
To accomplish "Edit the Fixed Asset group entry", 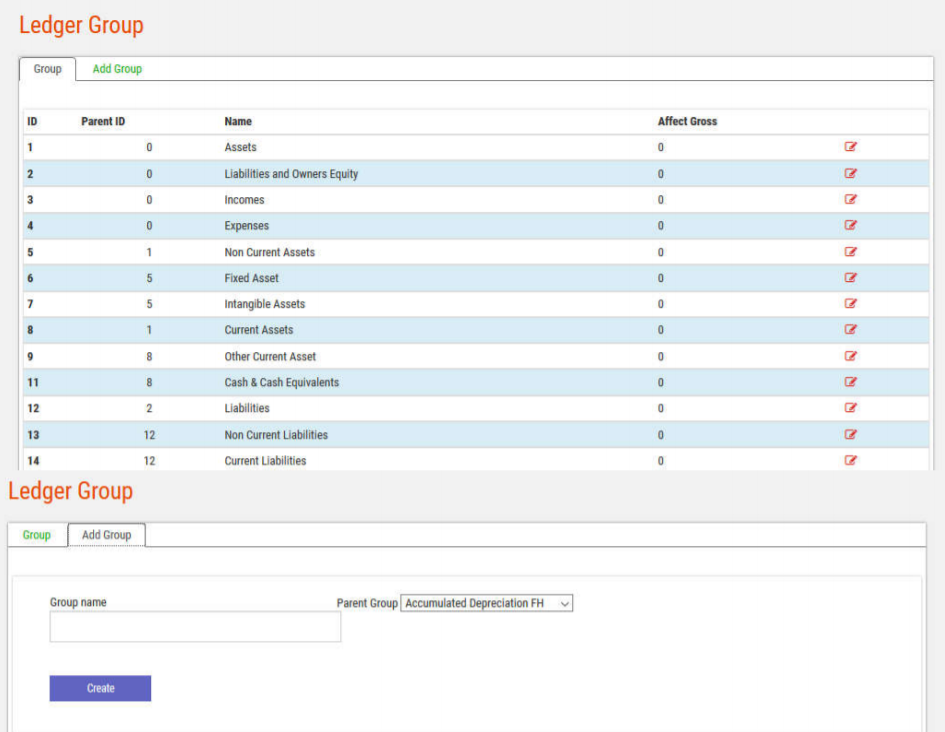I will 851,278.
